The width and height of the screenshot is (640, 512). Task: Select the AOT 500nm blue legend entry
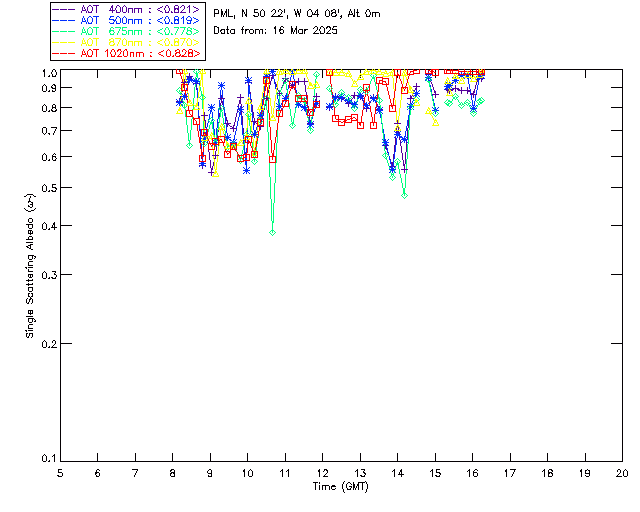pos(140,20)
